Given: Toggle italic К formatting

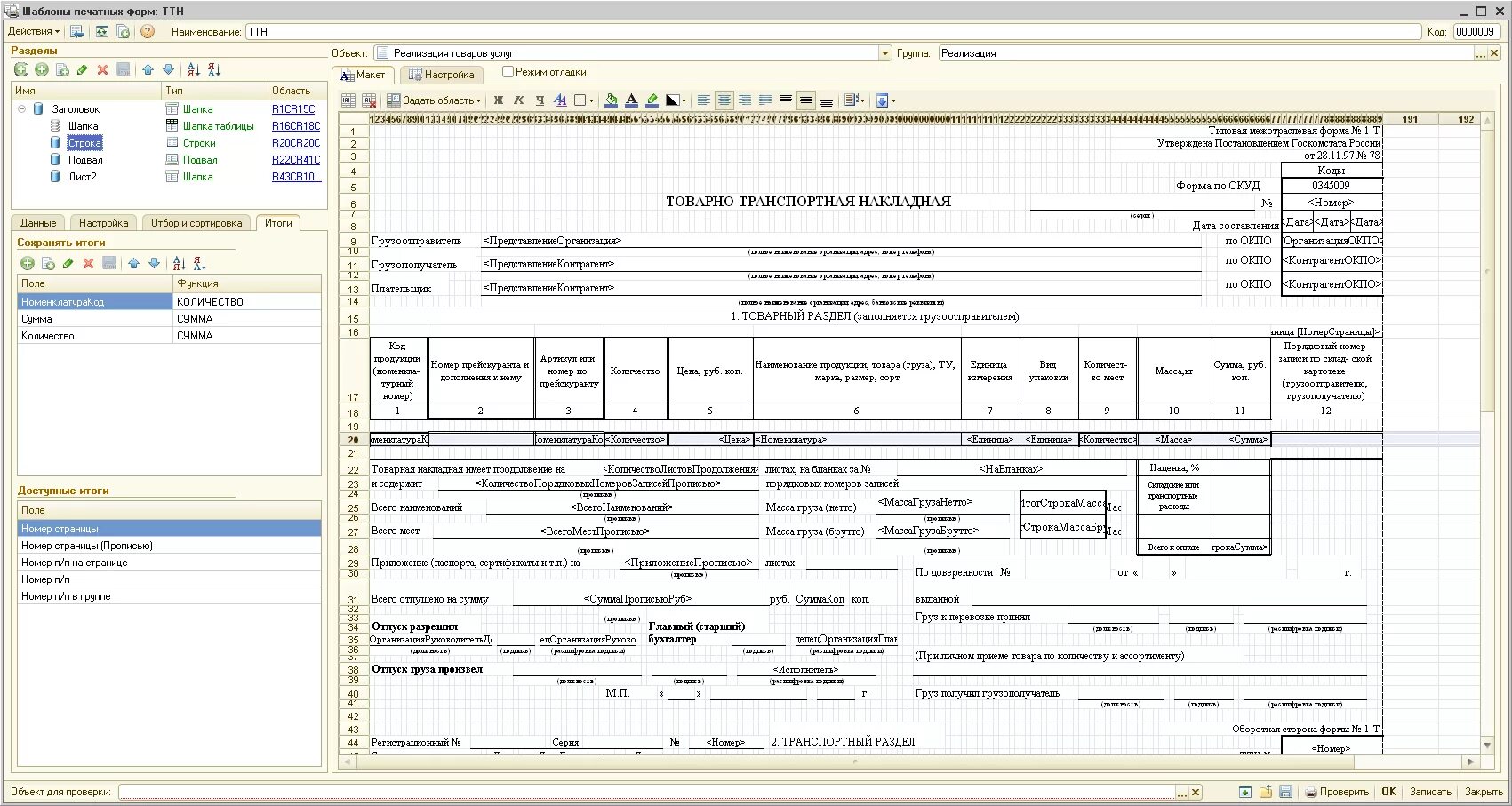Looking at the screenshot, I should pos(518,100).
